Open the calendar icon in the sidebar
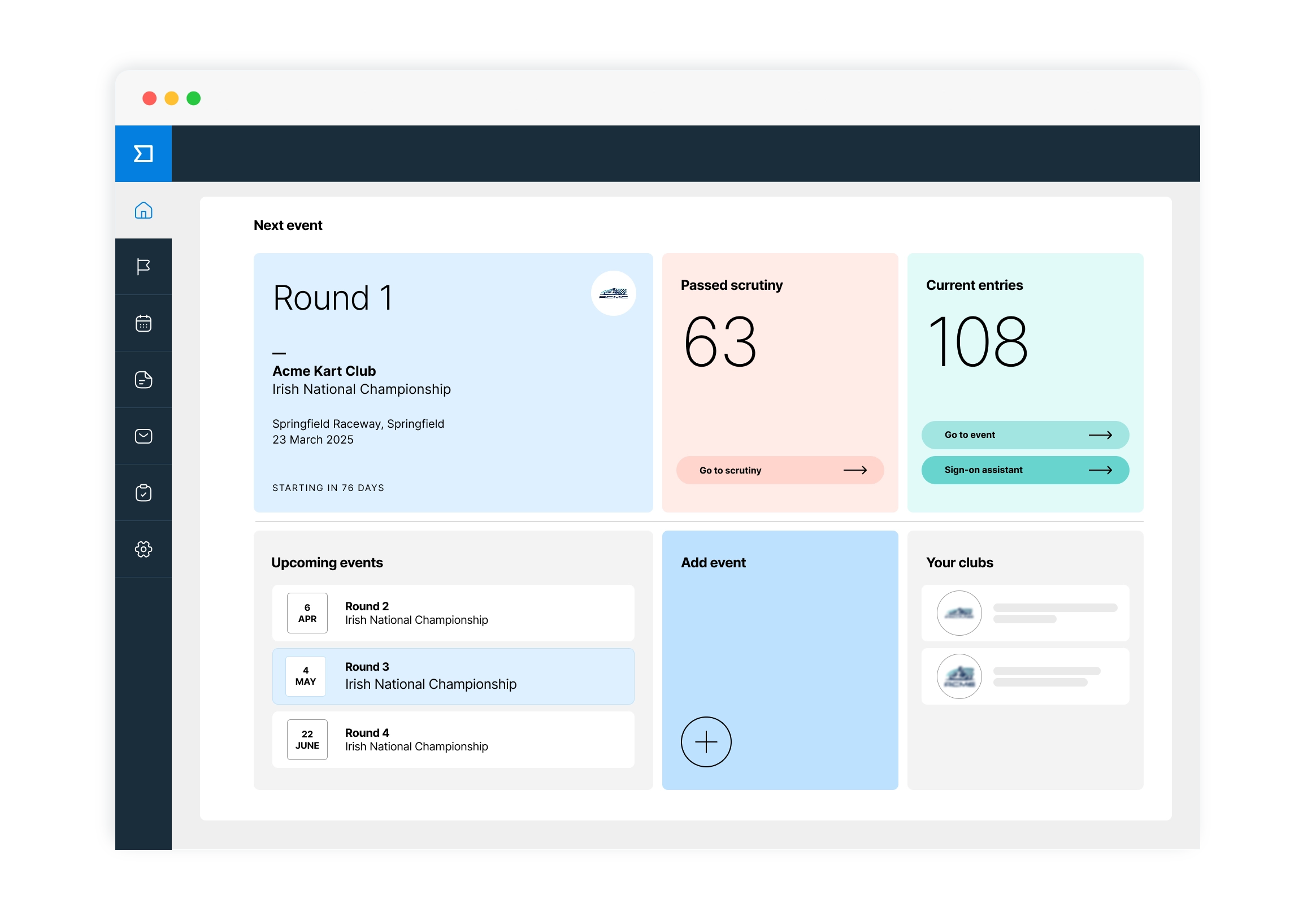 coord(143,323)
